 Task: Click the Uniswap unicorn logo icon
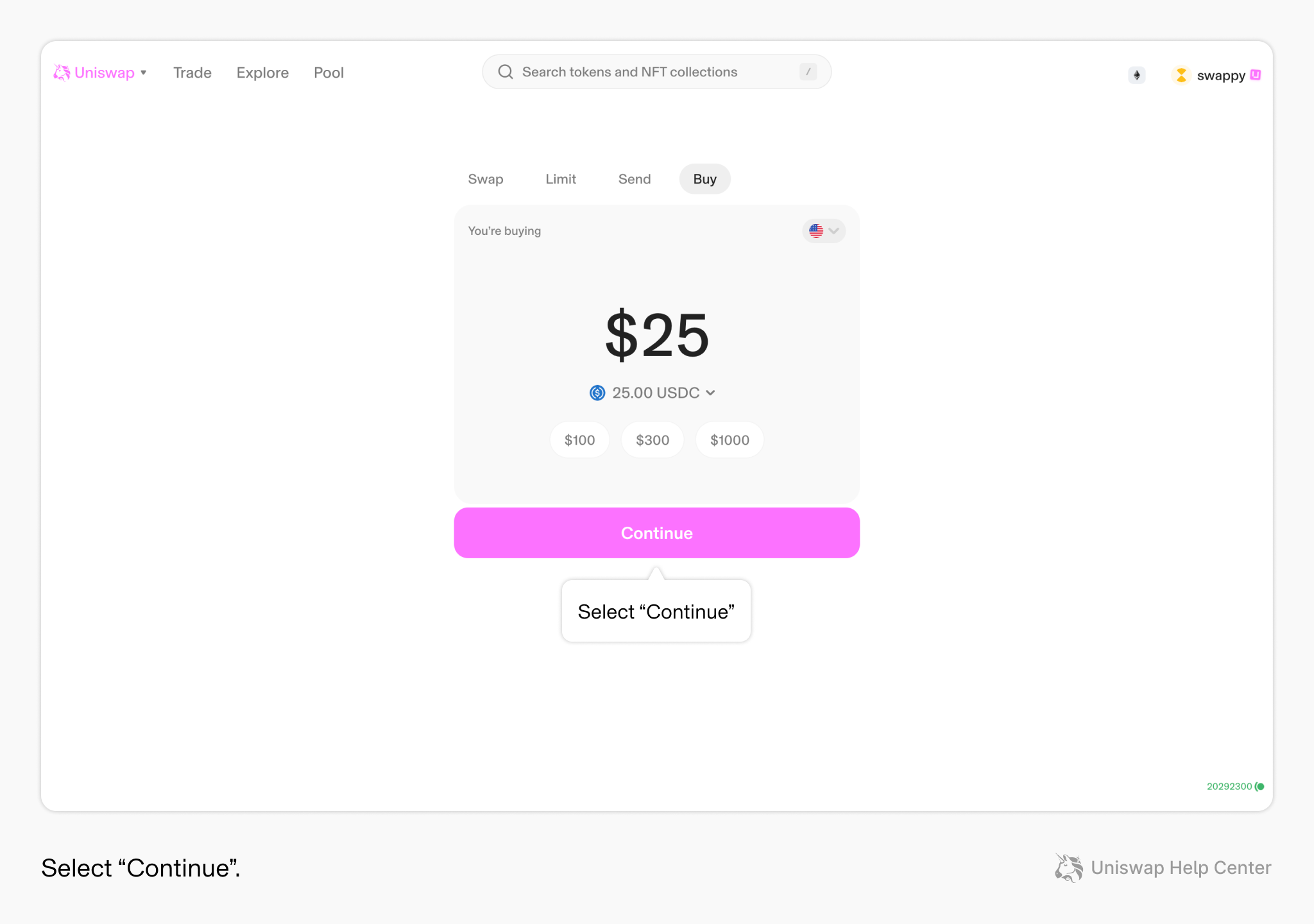[x=62, y=73]
